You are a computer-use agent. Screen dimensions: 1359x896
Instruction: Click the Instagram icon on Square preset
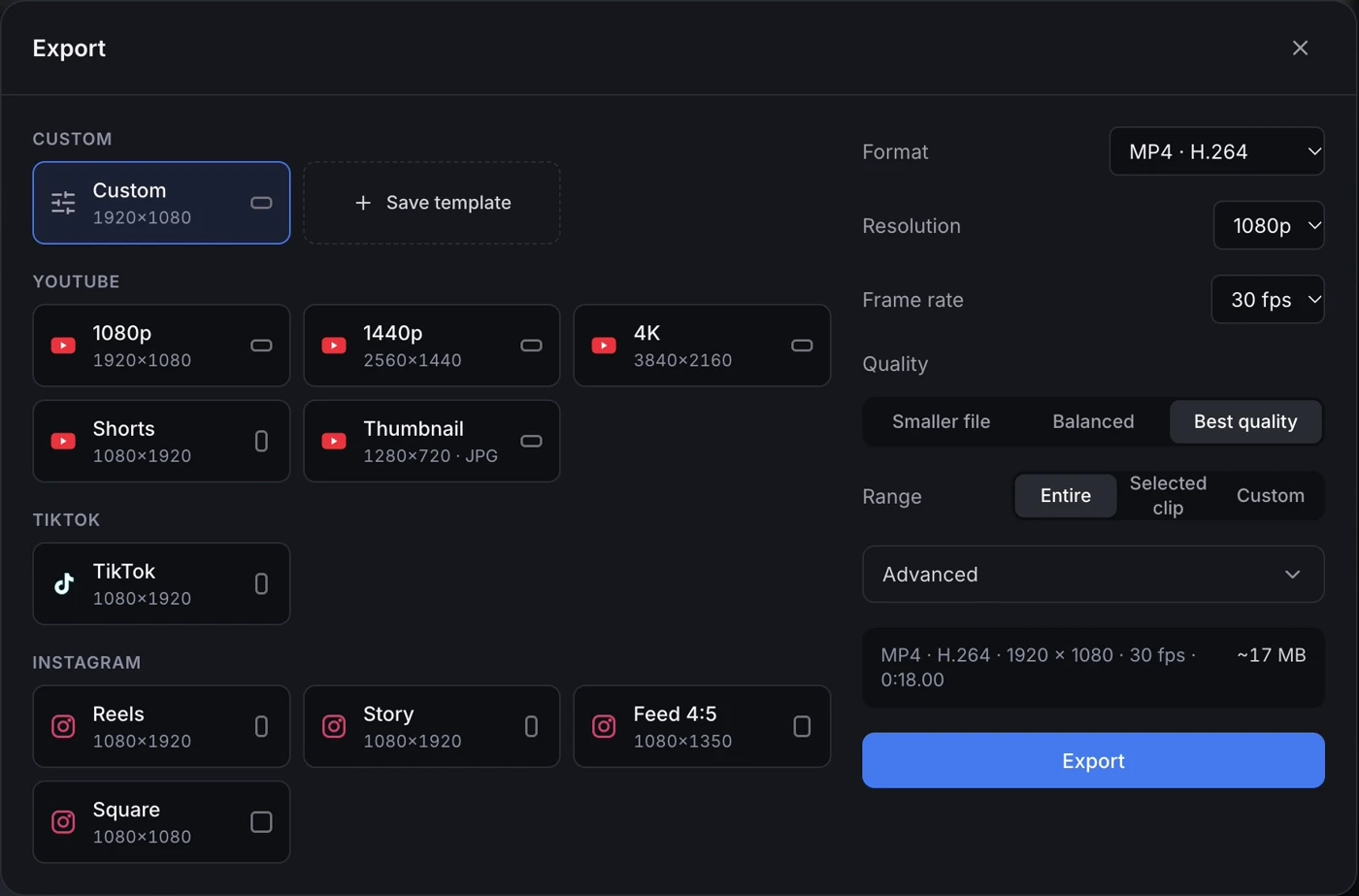pyautogui.click(x=63, y=821)
